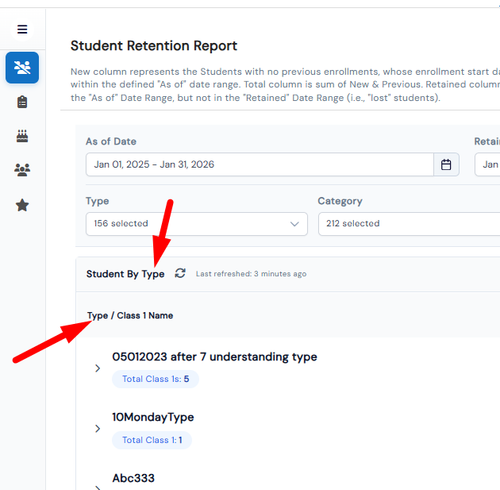This screenshot has height=490, width=500.
Task: Click the Total Class 1: 1 badge
Action: point(152,440)
